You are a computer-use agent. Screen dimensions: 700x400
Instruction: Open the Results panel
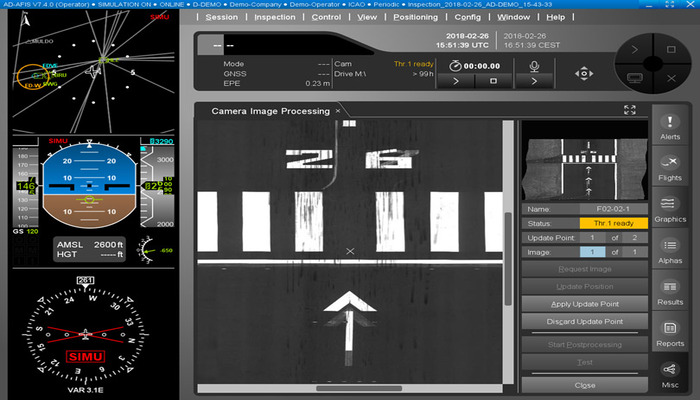pos(670,291)
